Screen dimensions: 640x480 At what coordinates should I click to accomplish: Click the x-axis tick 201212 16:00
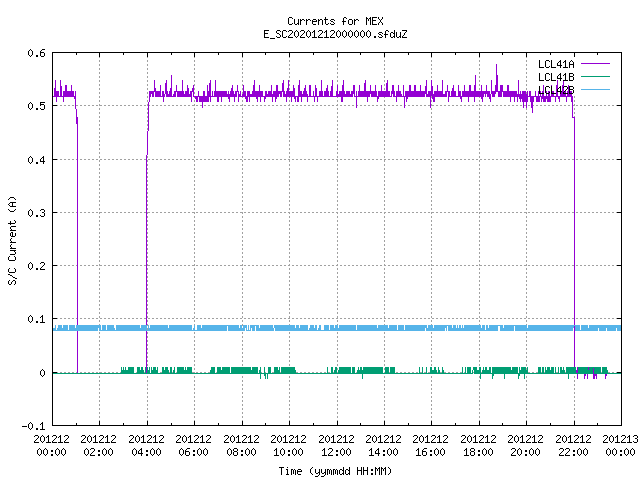click(x=431, y=445)
